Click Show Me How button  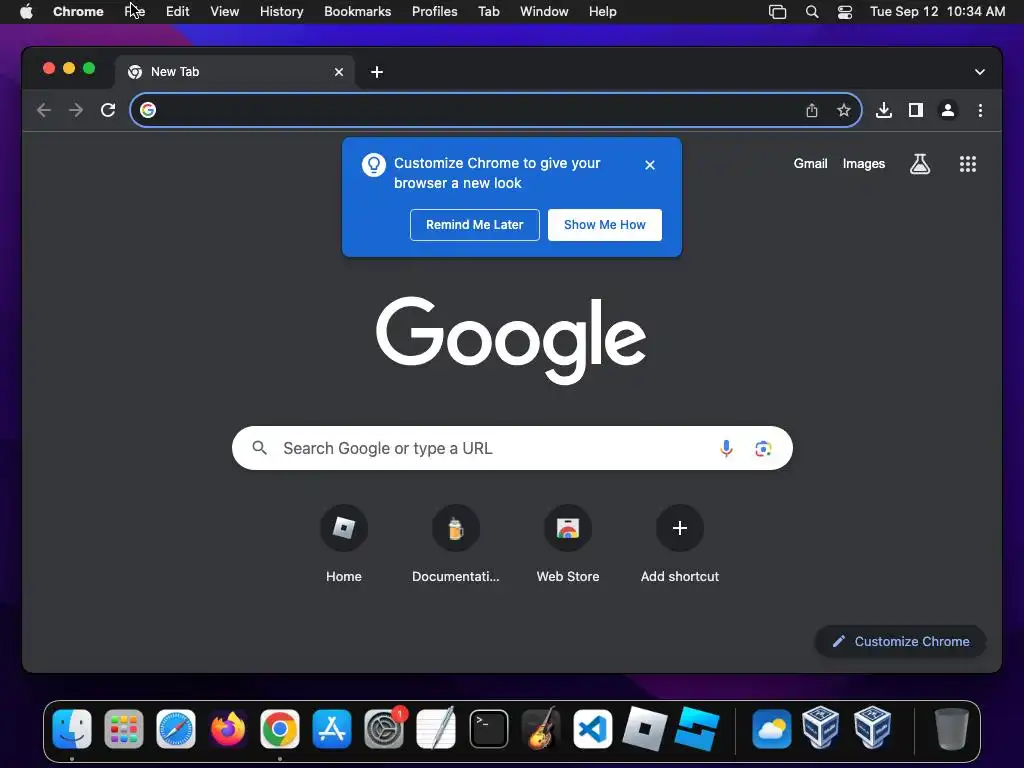tap(605, 225)
